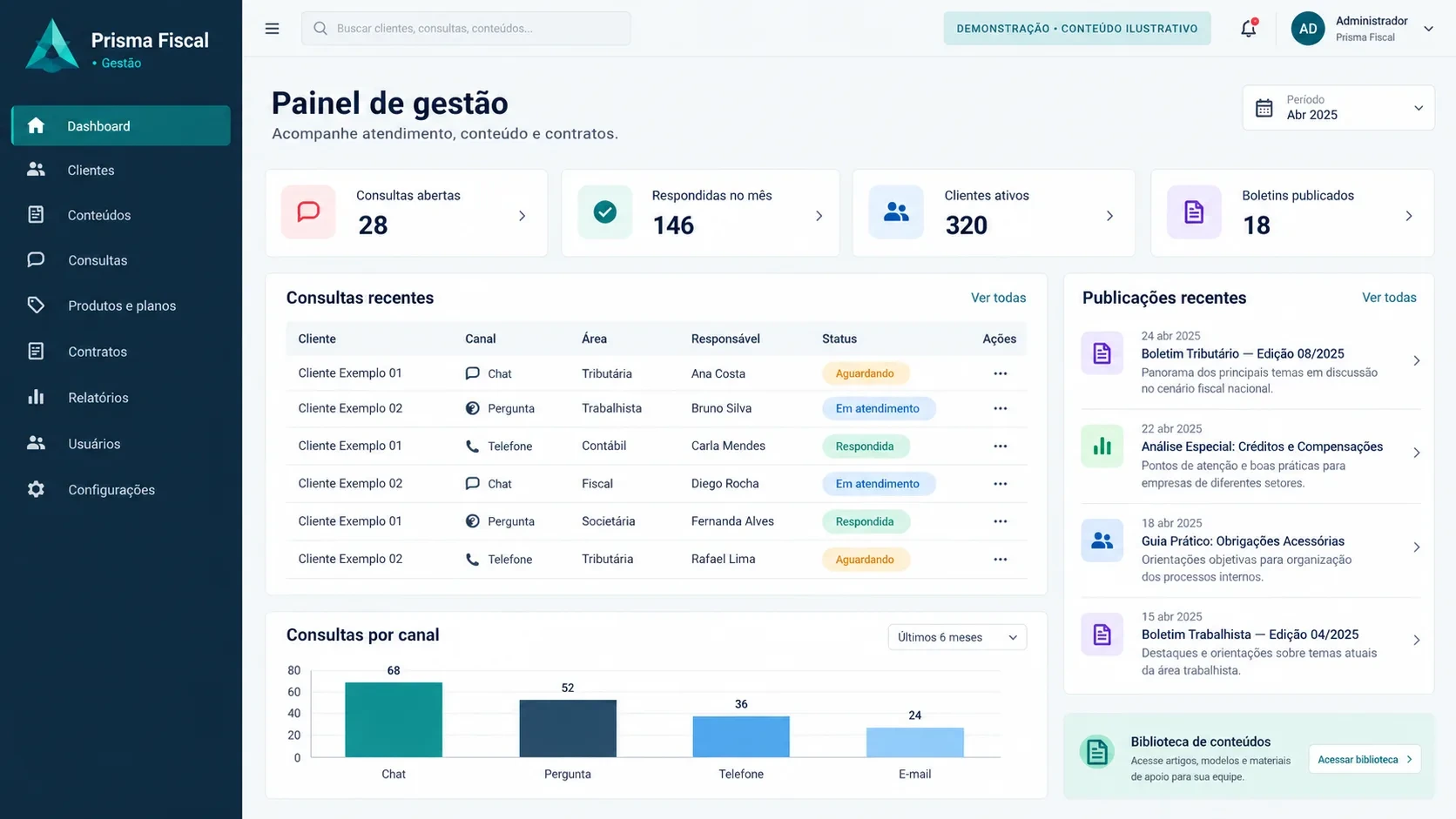Open actions menu for Rafael Lima row

pos(1000,559)
